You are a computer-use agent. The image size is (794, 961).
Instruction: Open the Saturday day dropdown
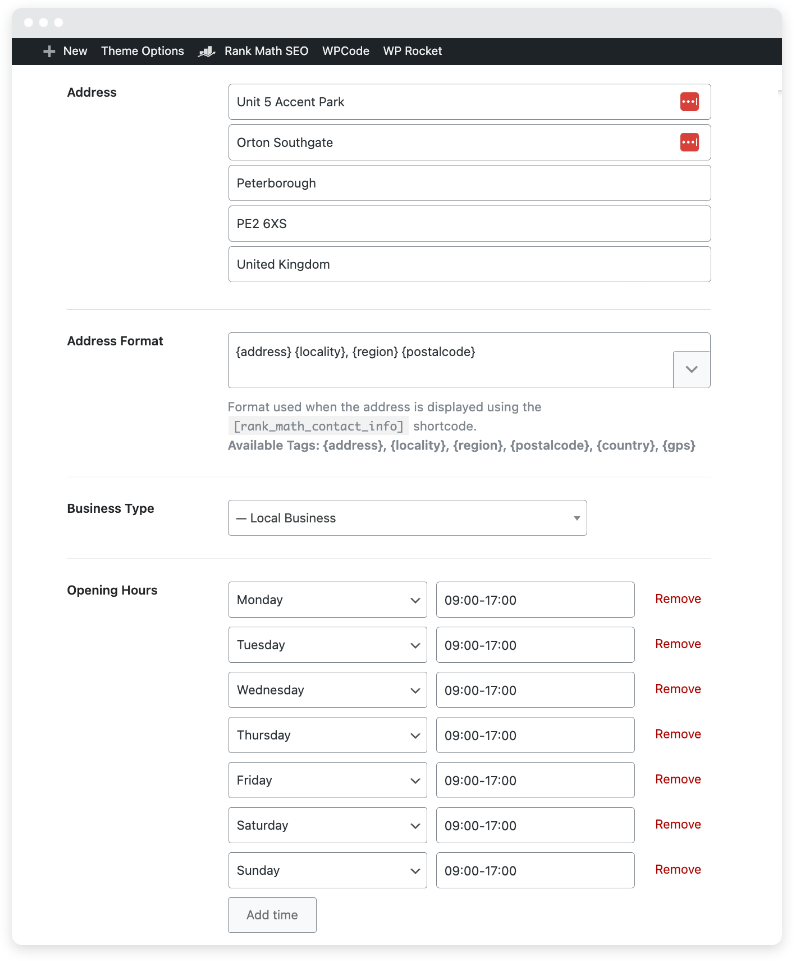[327, 825]
